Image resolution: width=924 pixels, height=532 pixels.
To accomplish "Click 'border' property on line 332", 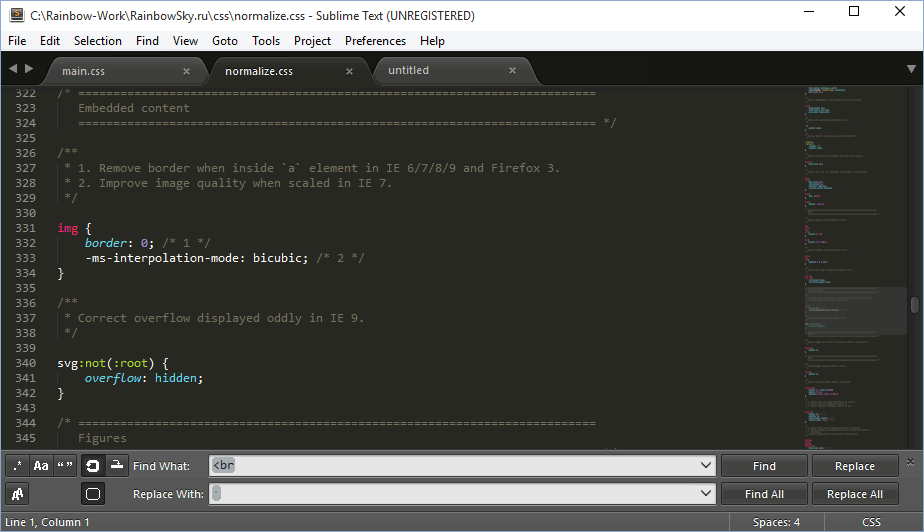I will tap(105, 243).
